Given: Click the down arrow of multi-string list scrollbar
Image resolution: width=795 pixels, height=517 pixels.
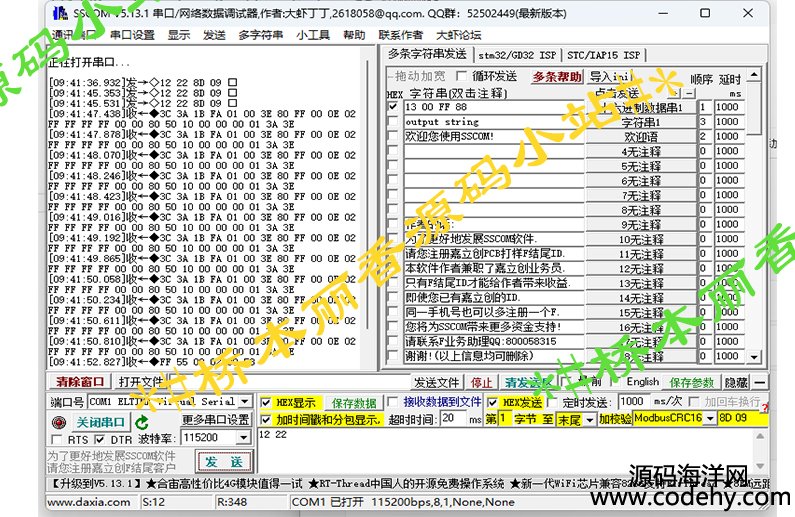Looking at the screenshot, I should [x=754, y=357].
